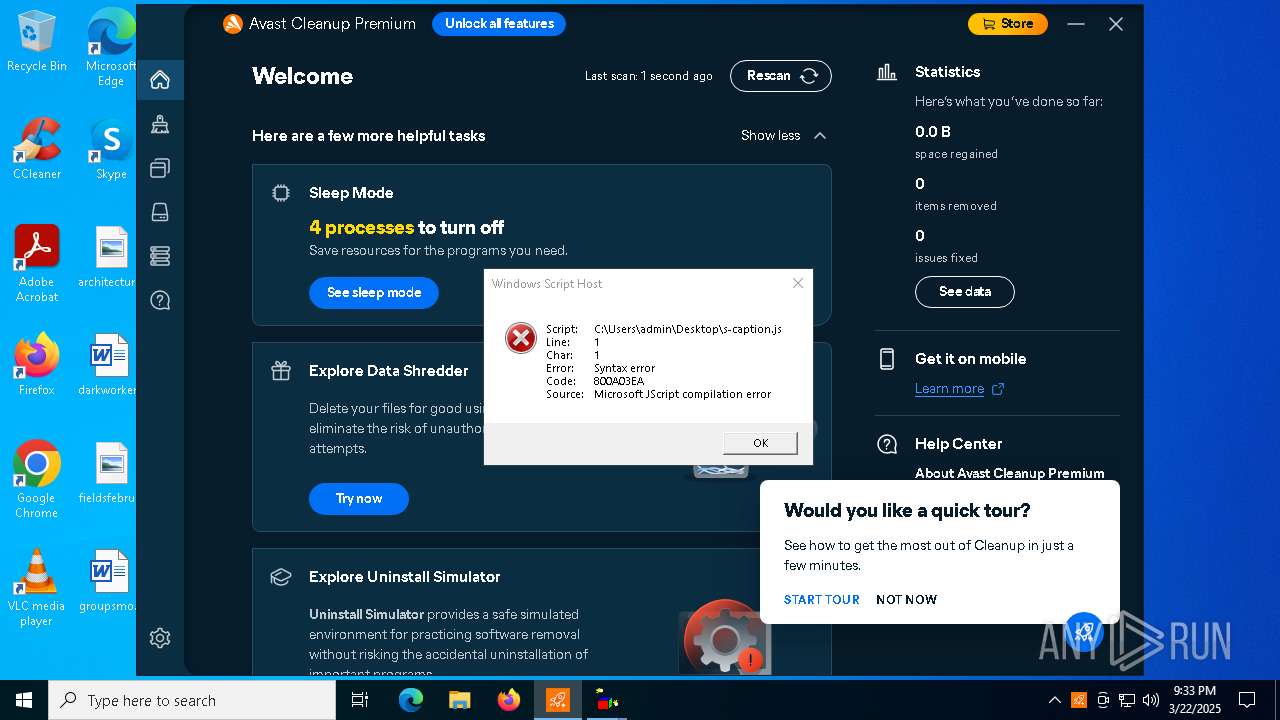Open the notification center icon
This screenshot has height=720, width=1280.
tap(1247, 700)
